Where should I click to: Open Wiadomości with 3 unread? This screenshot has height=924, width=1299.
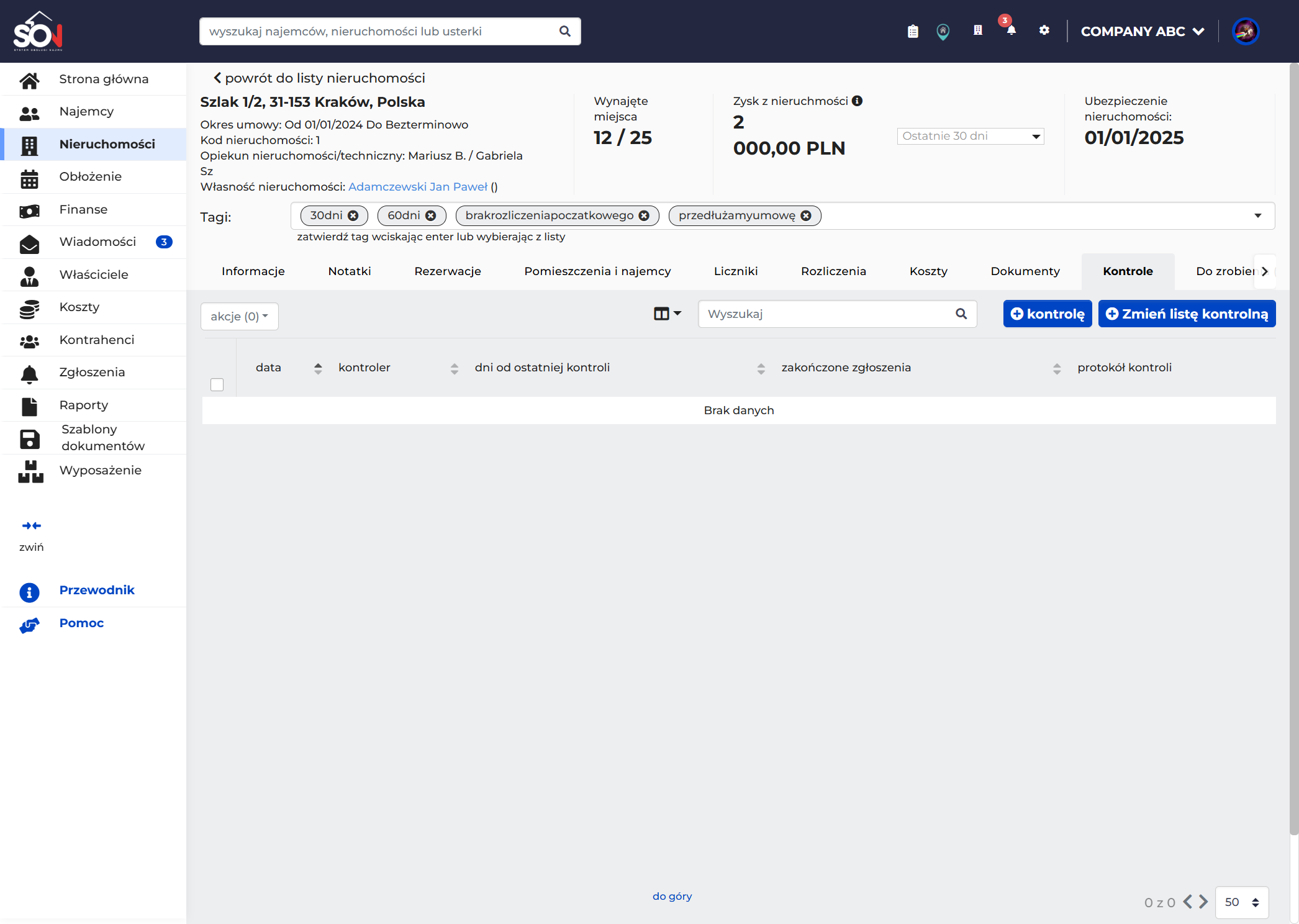[x=93, y=242]
